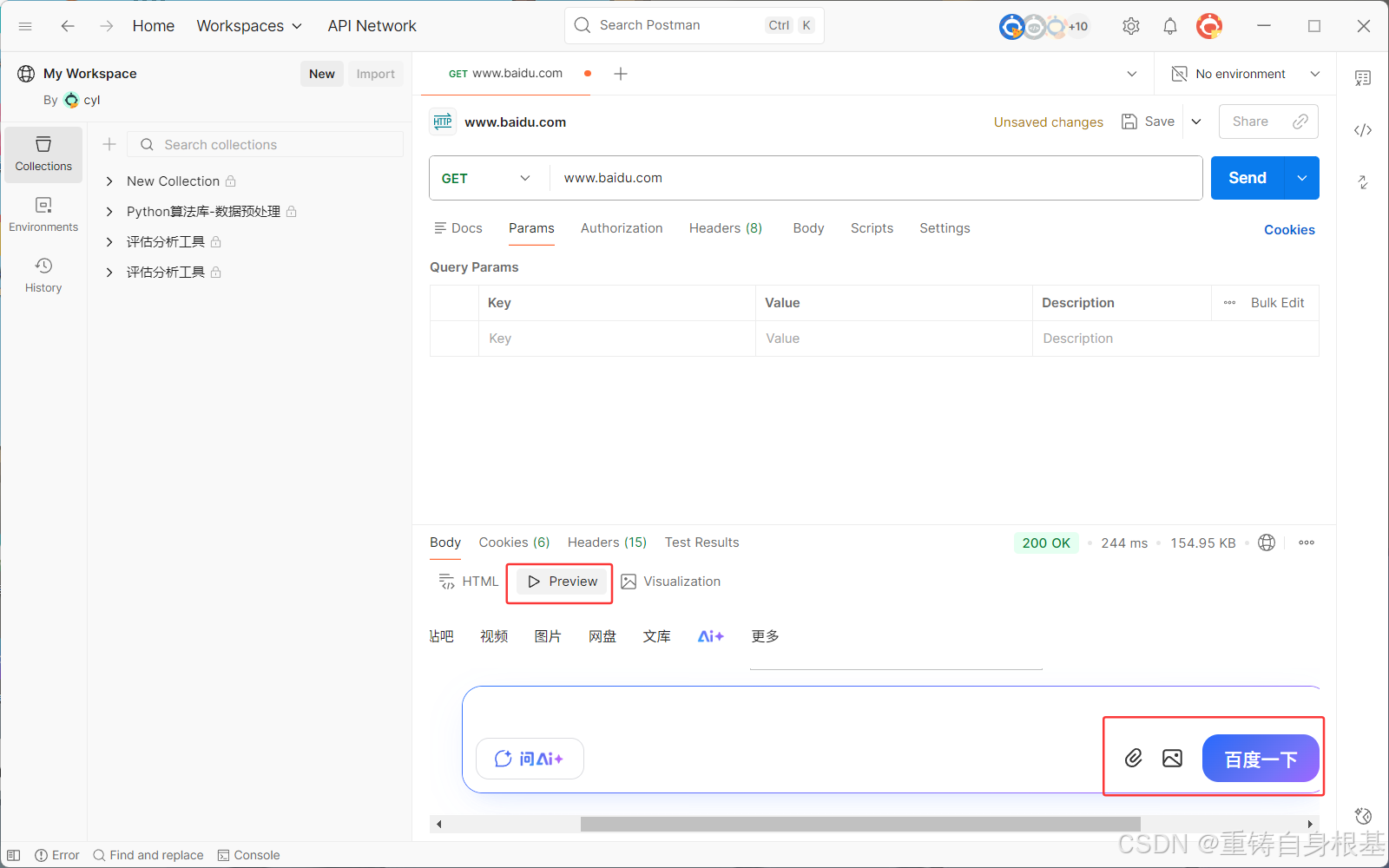Open the plus icon for new tab

621,74
